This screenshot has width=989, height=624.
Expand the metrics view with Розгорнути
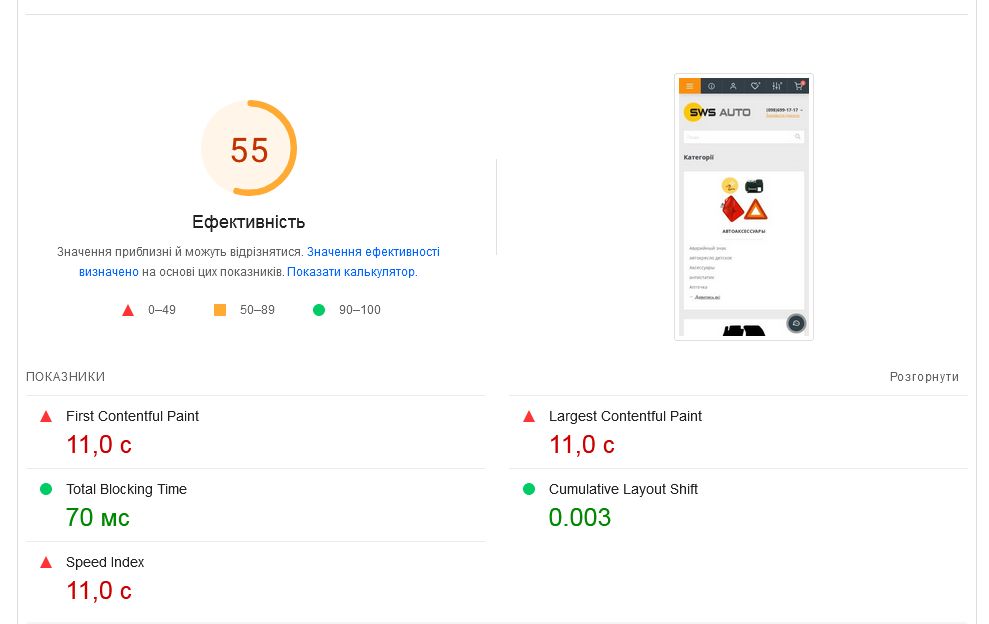[x=924, y=377]
